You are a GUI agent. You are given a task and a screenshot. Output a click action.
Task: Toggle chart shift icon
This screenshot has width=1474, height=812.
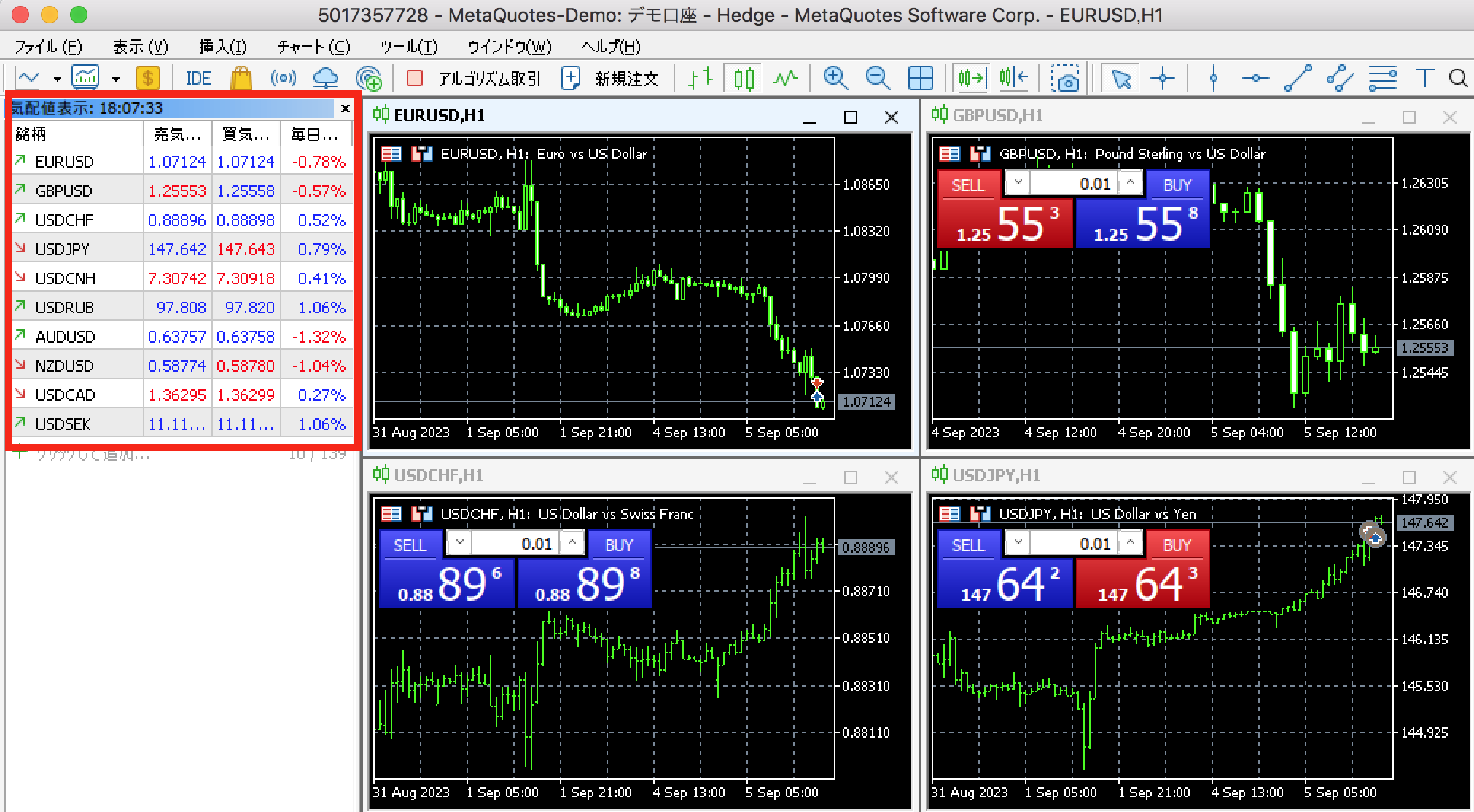1013,78
